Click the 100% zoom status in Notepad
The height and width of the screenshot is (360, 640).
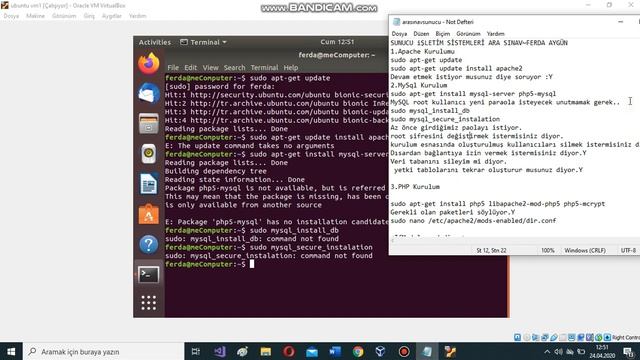point(548,250)
